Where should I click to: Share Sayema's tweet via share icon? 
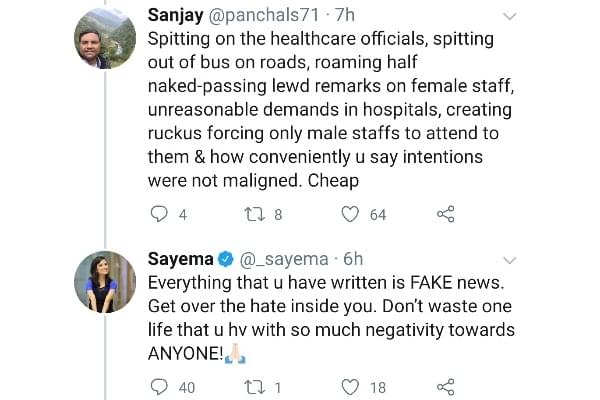click(446, 386)
